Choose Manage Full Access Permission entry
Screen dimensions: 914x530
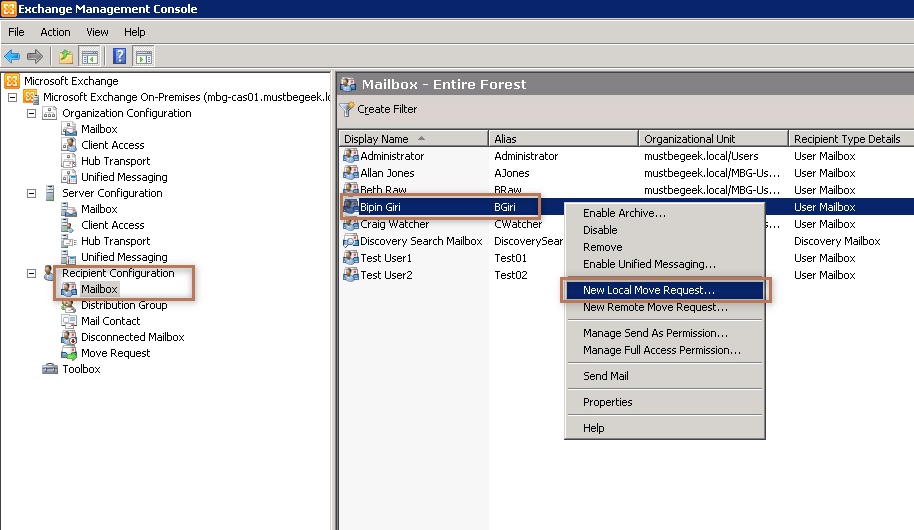[x=665, y=350]
